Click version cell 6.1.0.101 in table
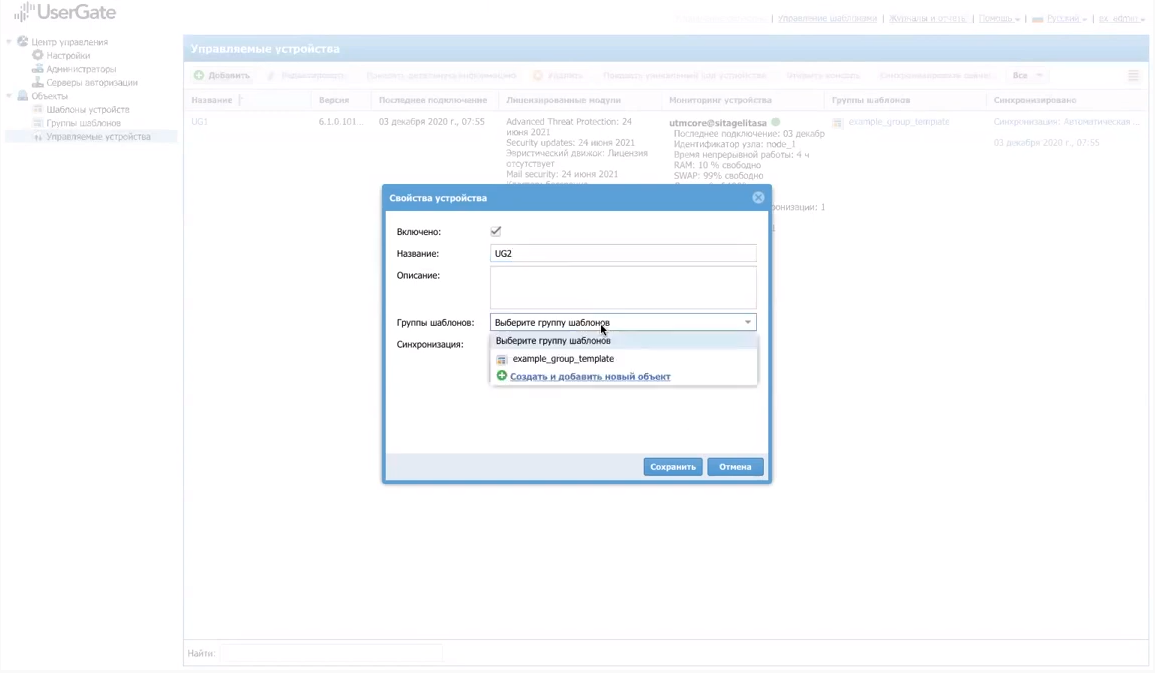This screenshot has width=1155, height=673. point(340,121)
